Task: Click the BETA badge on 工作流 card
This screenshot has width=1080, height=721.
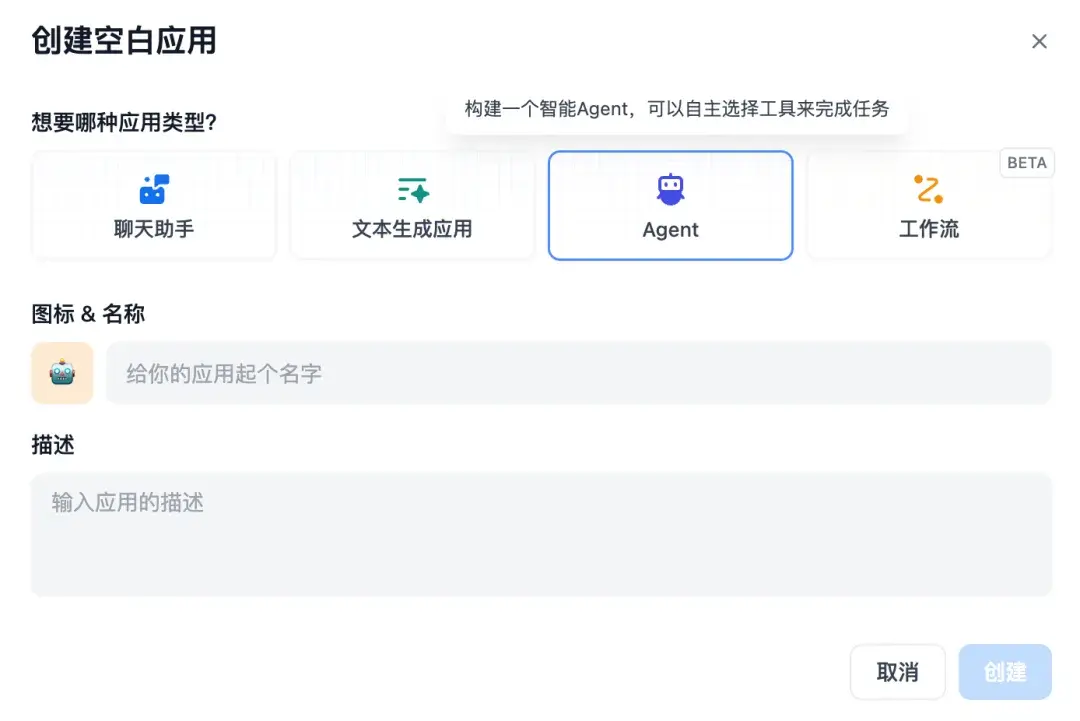Action: point(1027,163)
